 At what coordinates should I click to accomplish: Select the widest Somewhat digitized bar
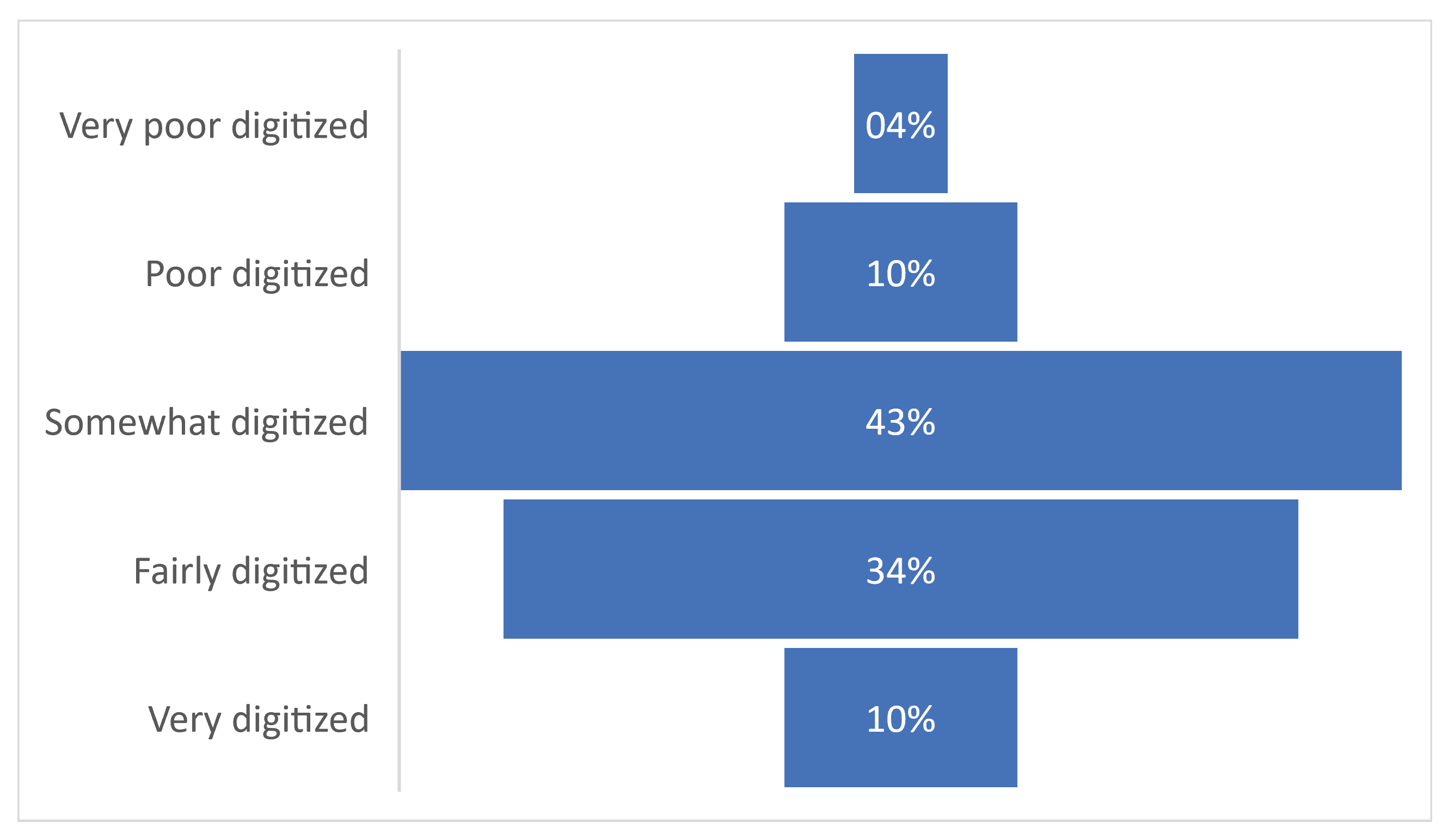633,421
